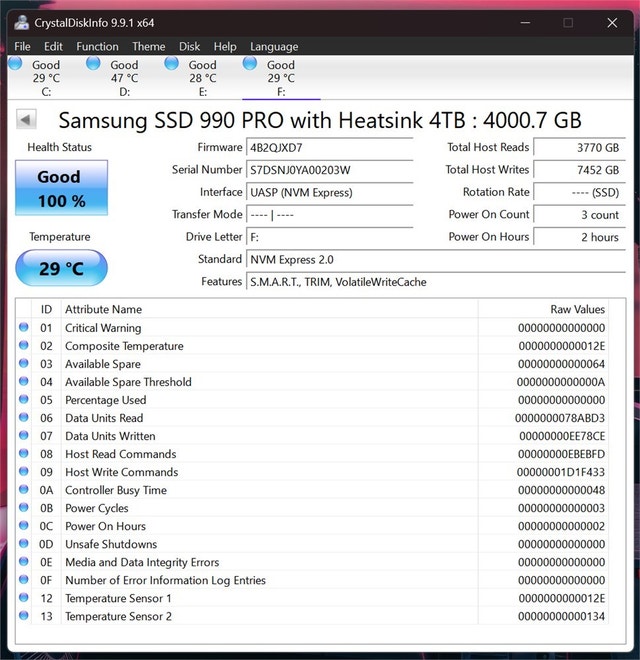The height and width of the screenshot is (660, 640).
Task: Click status icon for Data Units Written row
Action: [24, 436]
